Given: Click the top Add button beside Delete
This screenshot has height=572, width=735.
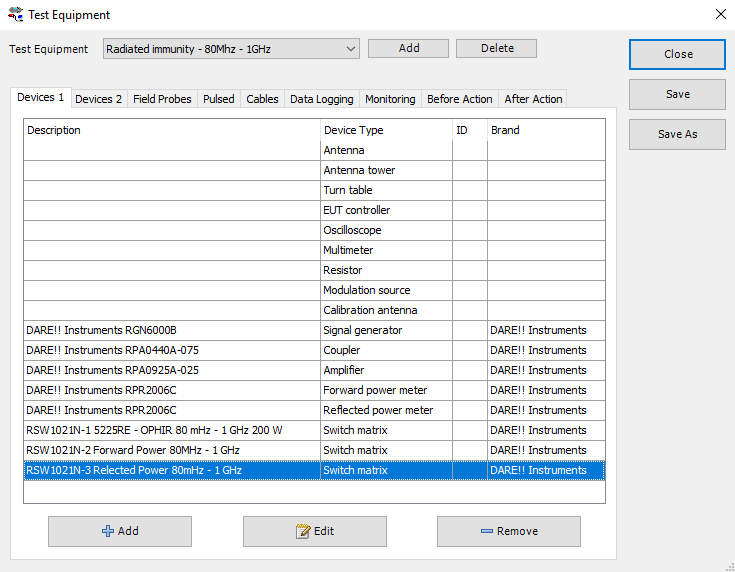Looking at the screenshot, I should pyautogui.click(x=408, y=48).
